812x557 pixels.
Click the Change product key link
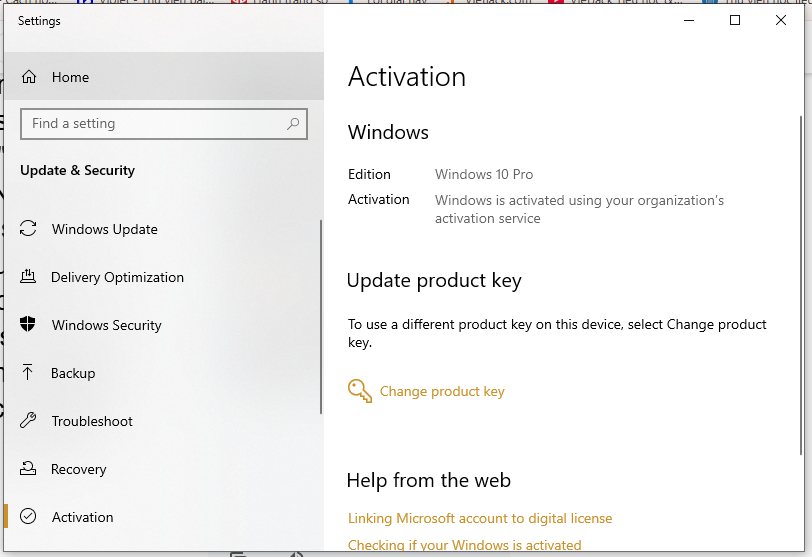[442, 392]
